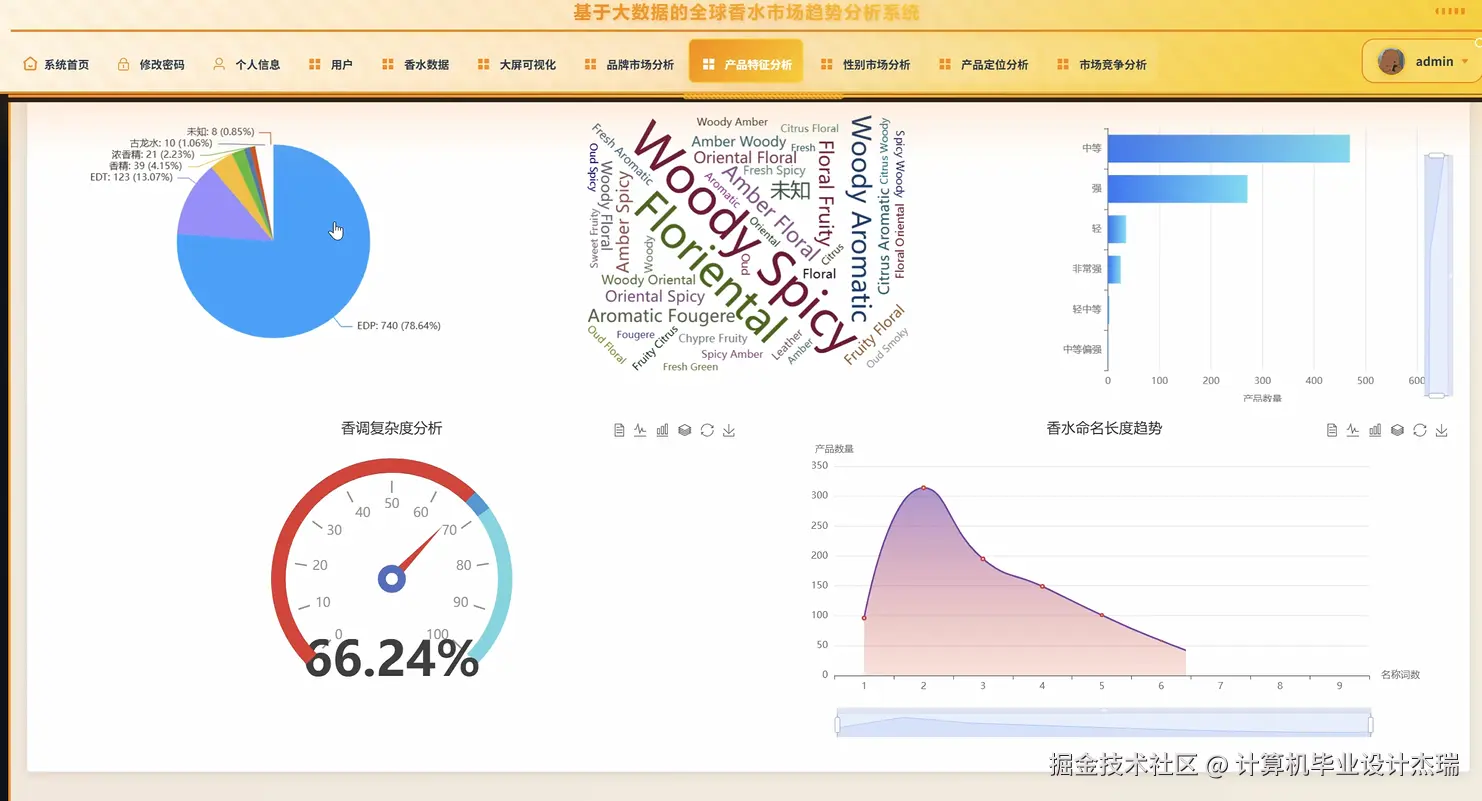Screen dimensions: 1482x801
Task: Click the 个人信息 link
Action: click(245, 62)
